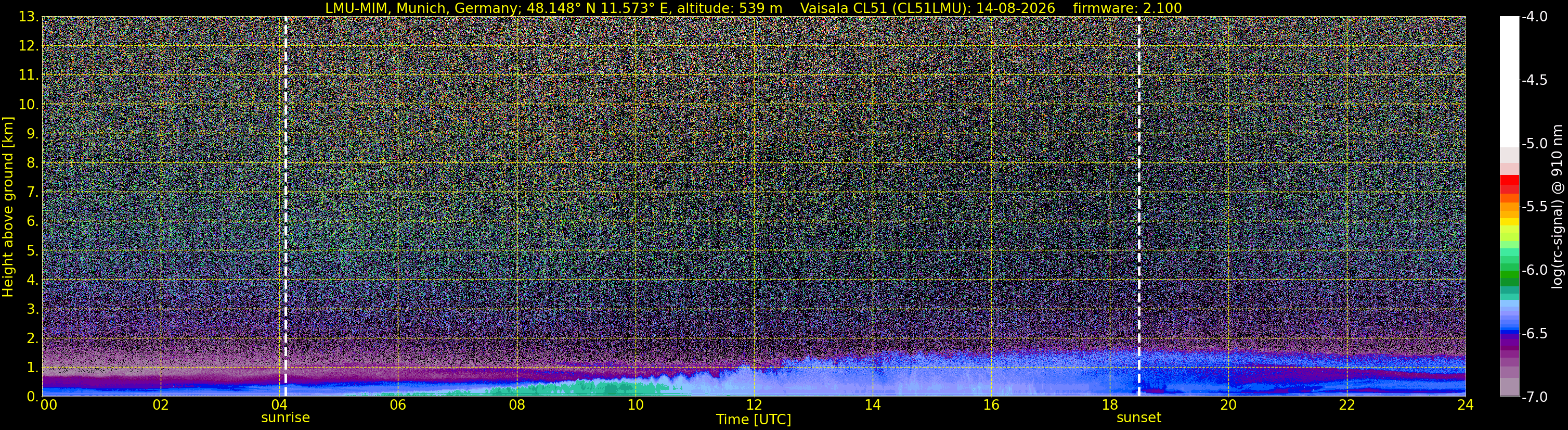Viewport: 1568px width, 430px height.
Task: Click the white dashed sunset line
Action: [x=1139, y=207]
